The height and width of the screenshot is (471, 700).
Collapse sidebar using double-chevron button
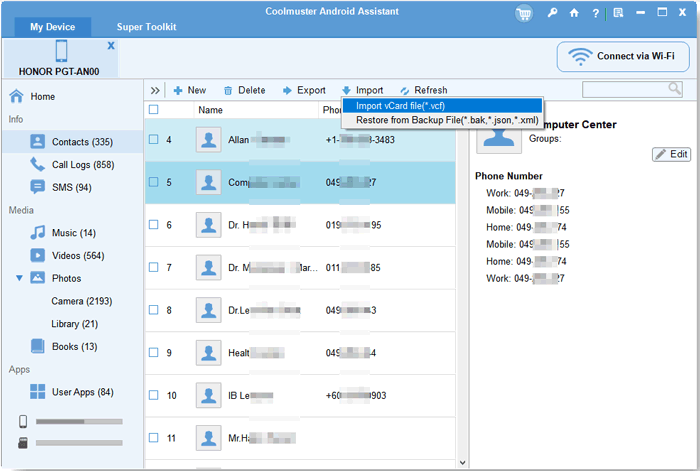(155, 90)
